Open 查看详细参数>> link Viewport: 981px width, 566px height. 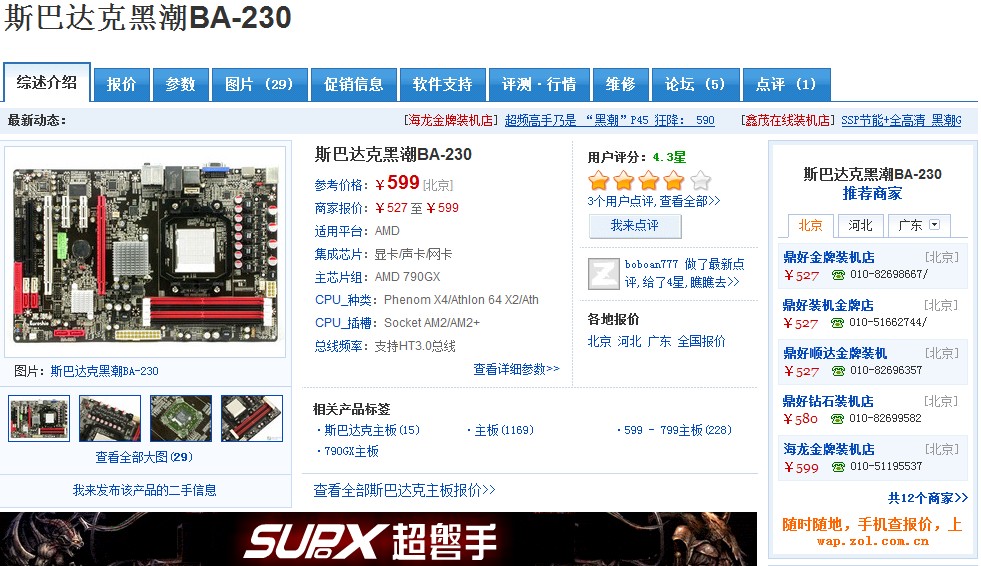click(516, 370)
